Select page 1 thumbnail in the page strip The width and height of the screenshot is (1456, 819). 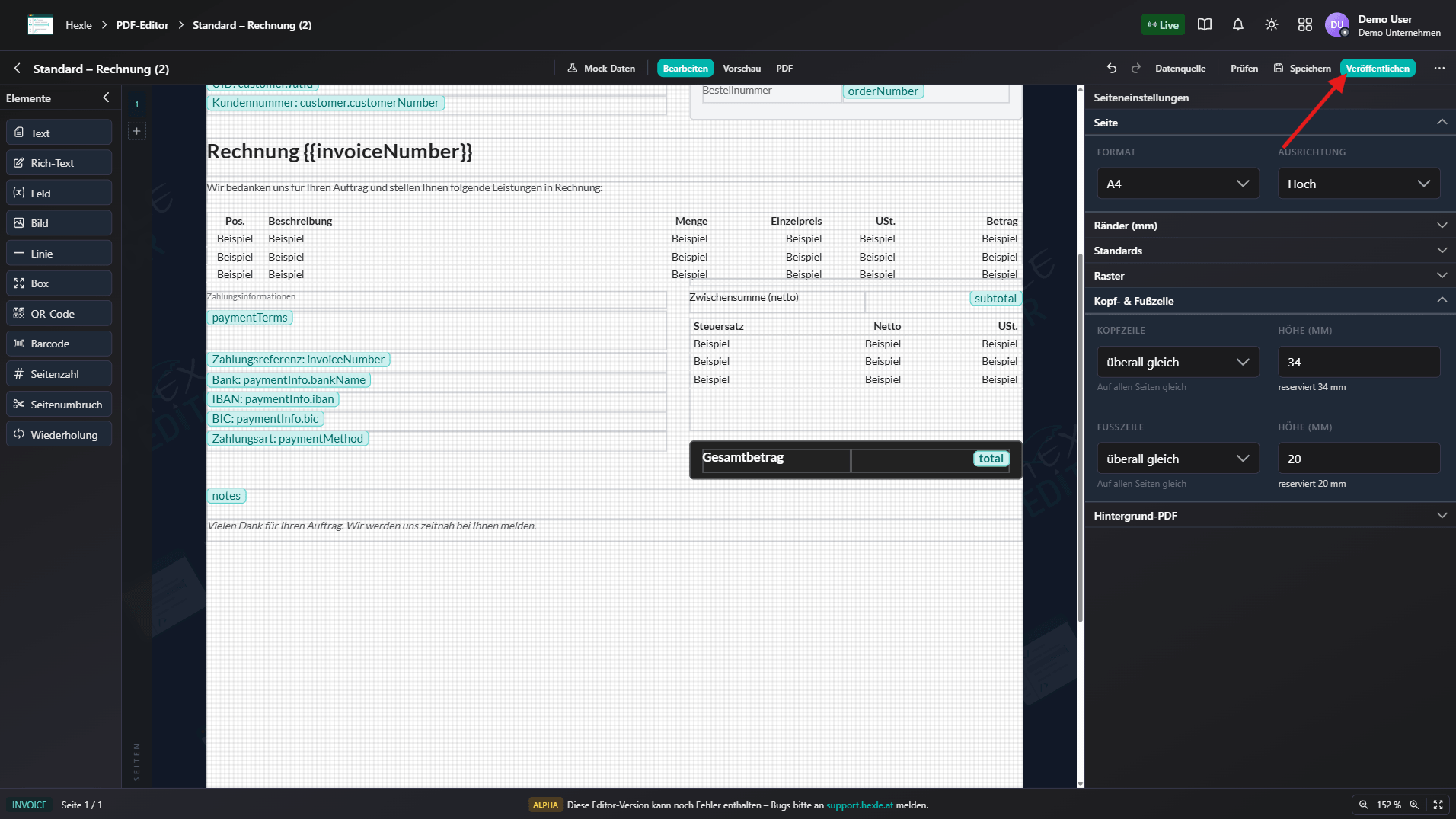coord(137,104)
